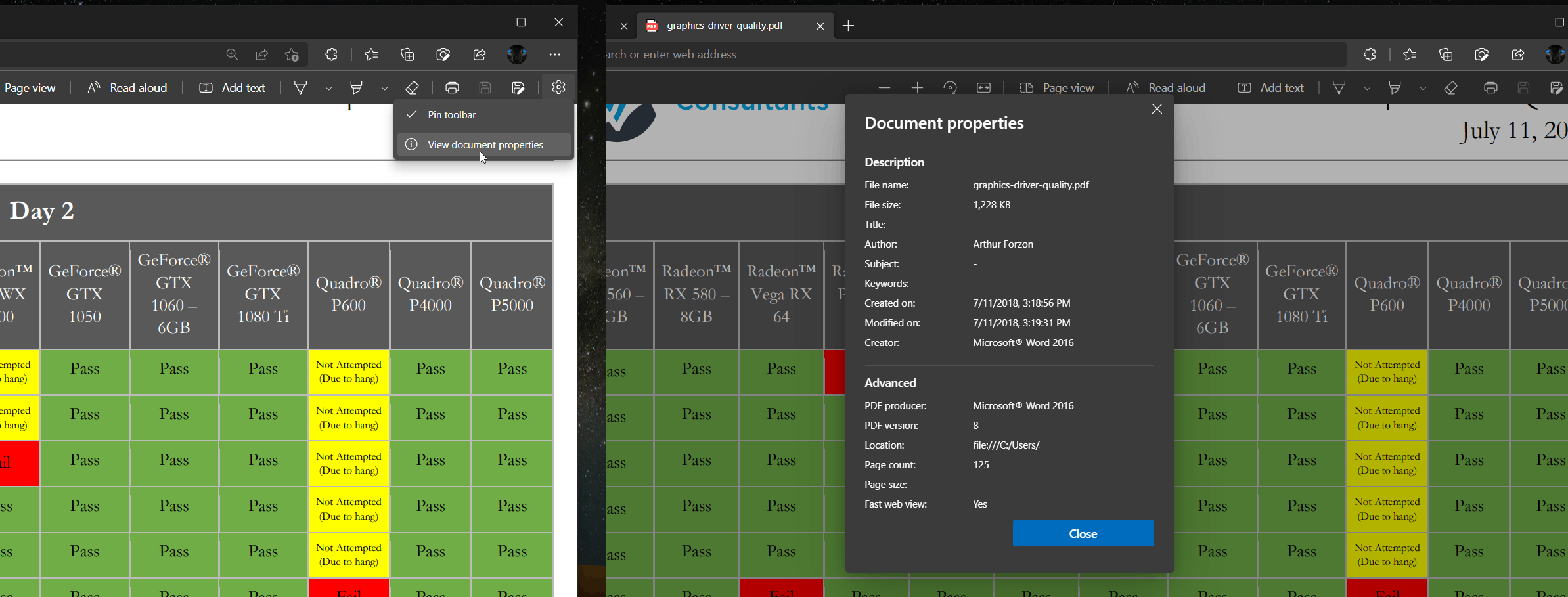Viewport: 1568px width, 597px height.
Task: Choose View document properties menu entry
Action: (483, 144)
